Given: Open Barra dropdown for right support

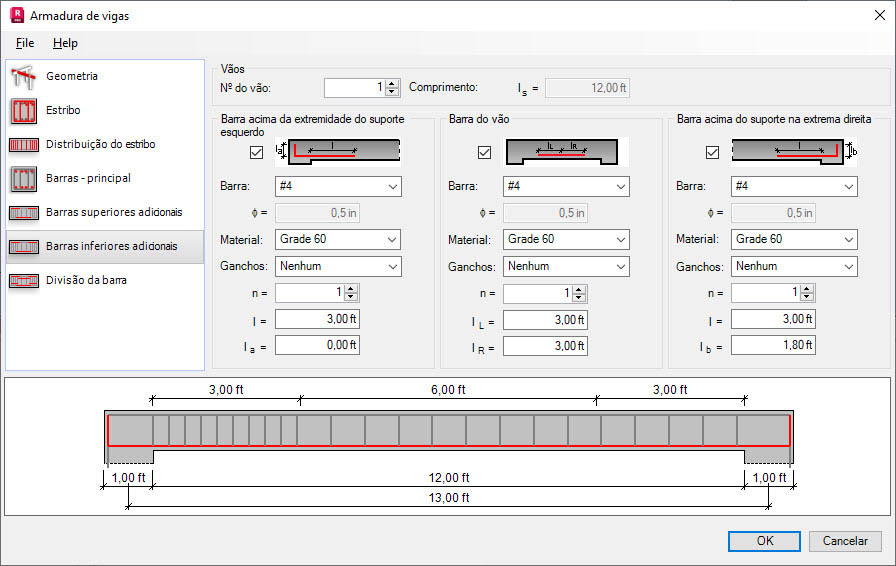Looking at the screenshot, I should point(794,186).
